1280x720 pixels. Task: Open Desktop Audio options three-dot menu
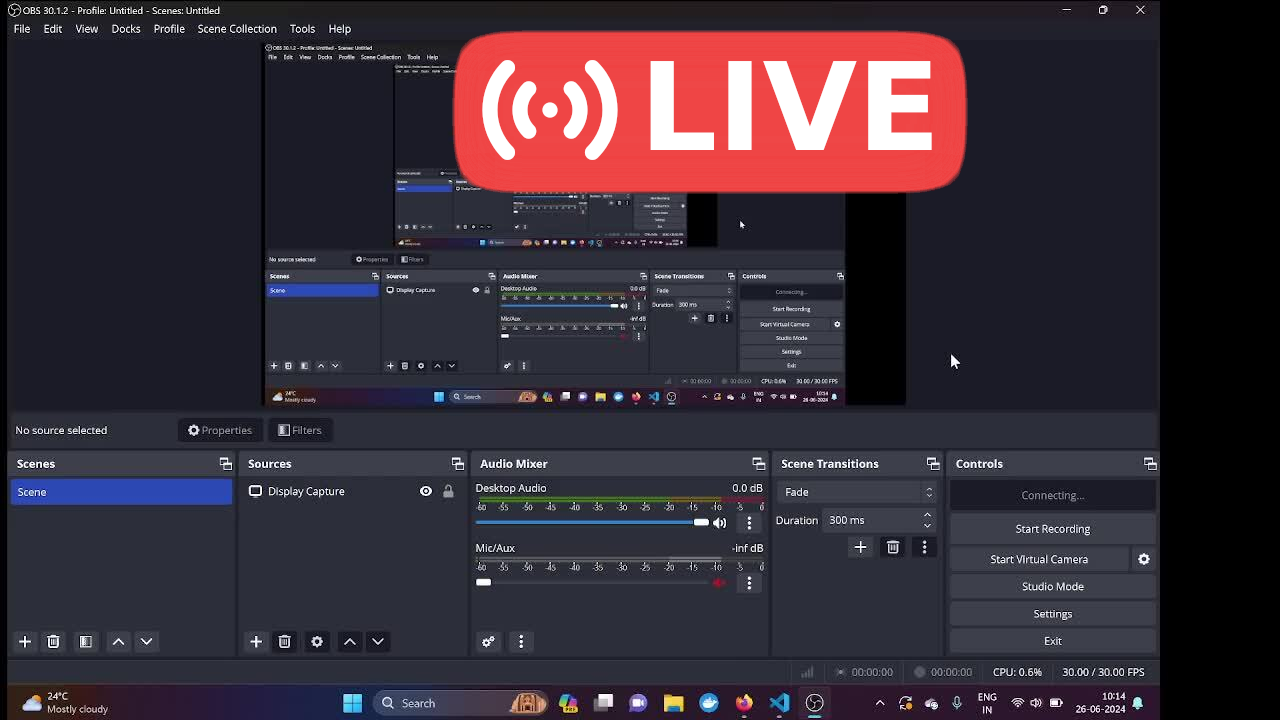click(749, 523)
